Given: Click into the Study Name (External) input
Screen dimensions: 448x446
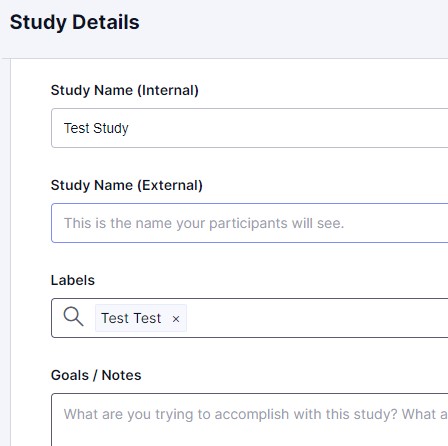Looking at the screenshot, I should [x=250, y=223].
